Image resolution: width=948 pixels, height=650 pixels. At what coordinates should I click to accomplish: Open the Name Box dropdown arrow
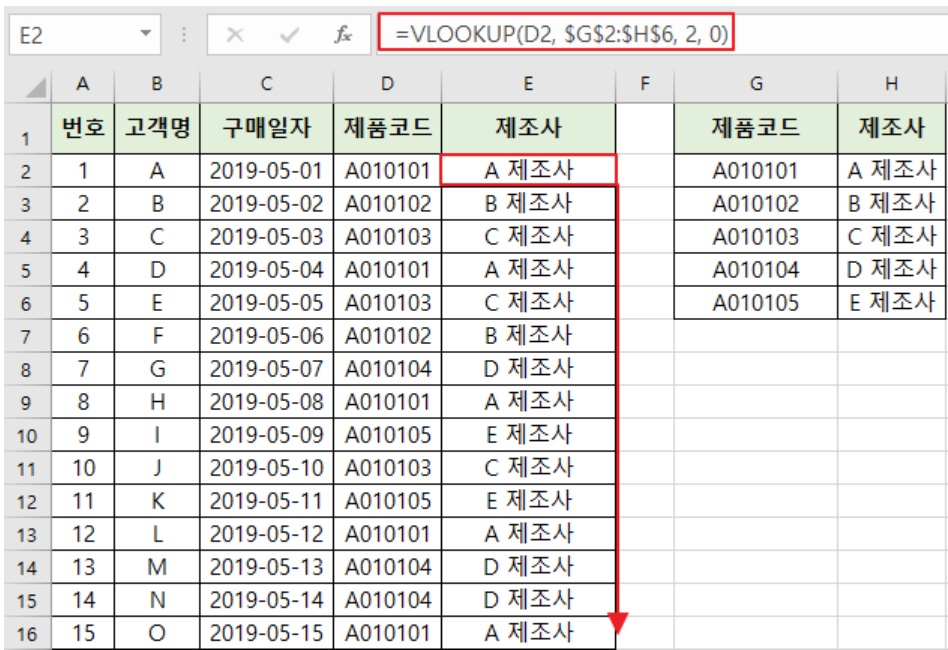[x=146, y=33]
